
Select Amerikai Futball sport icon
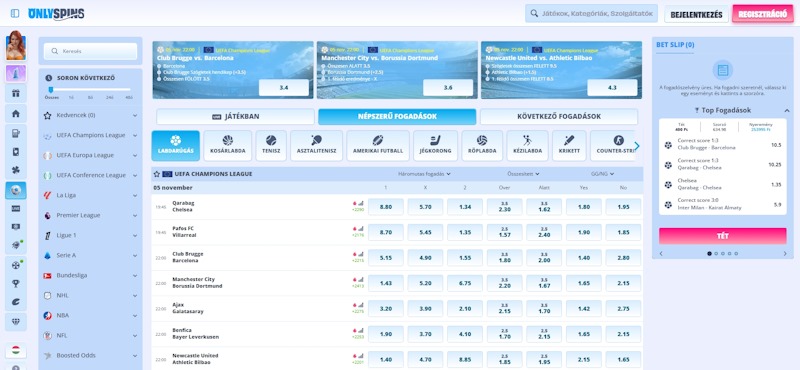(x=378, y=145)
